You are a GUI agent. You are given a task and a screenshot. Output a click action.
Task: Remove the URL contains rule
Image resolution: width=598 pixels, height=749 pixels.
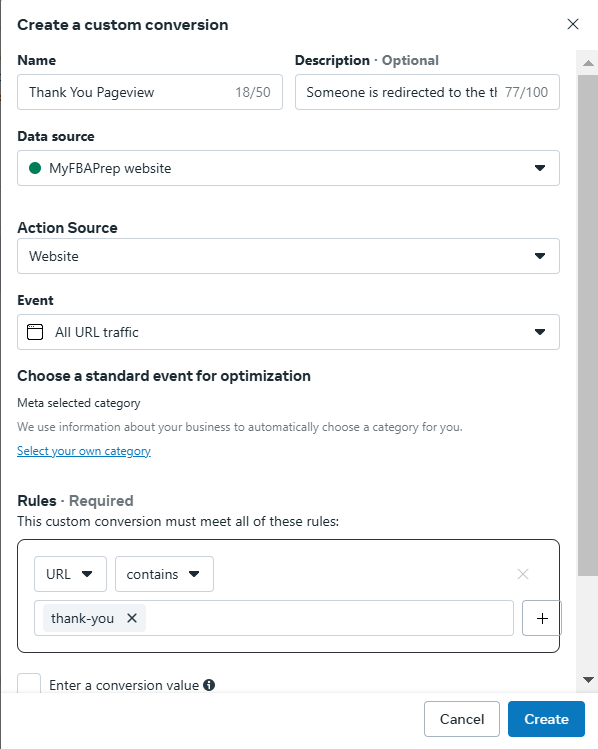(x=523, y=574)
